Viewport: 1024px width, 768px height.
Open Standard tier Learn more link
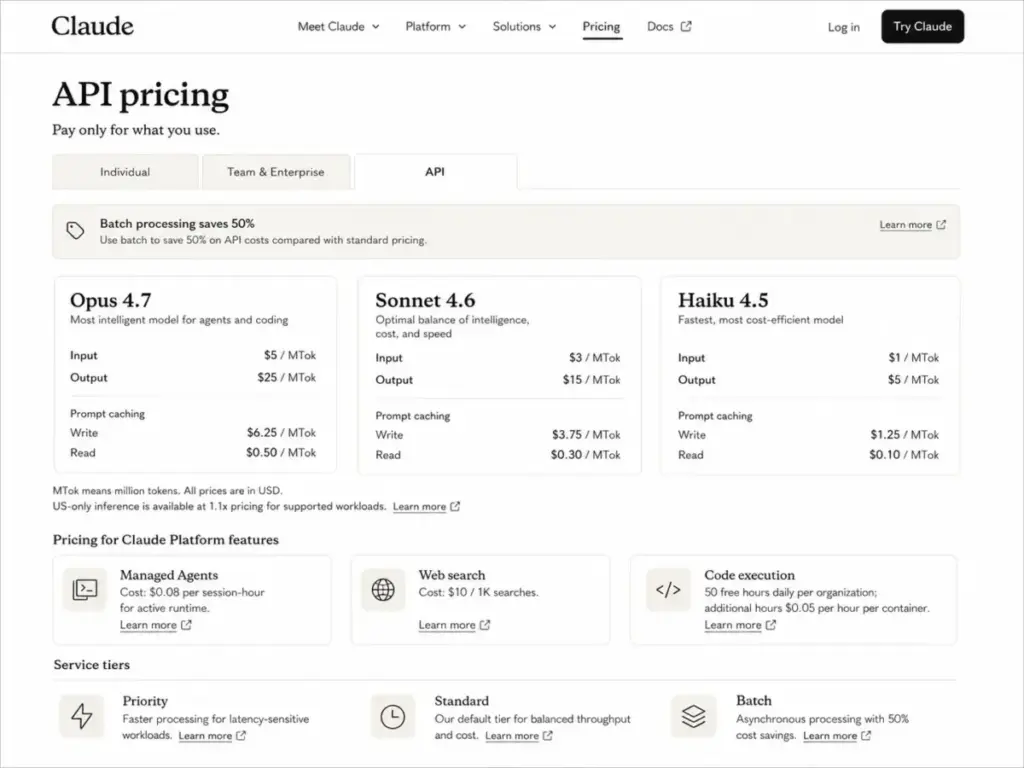[512, 736]
